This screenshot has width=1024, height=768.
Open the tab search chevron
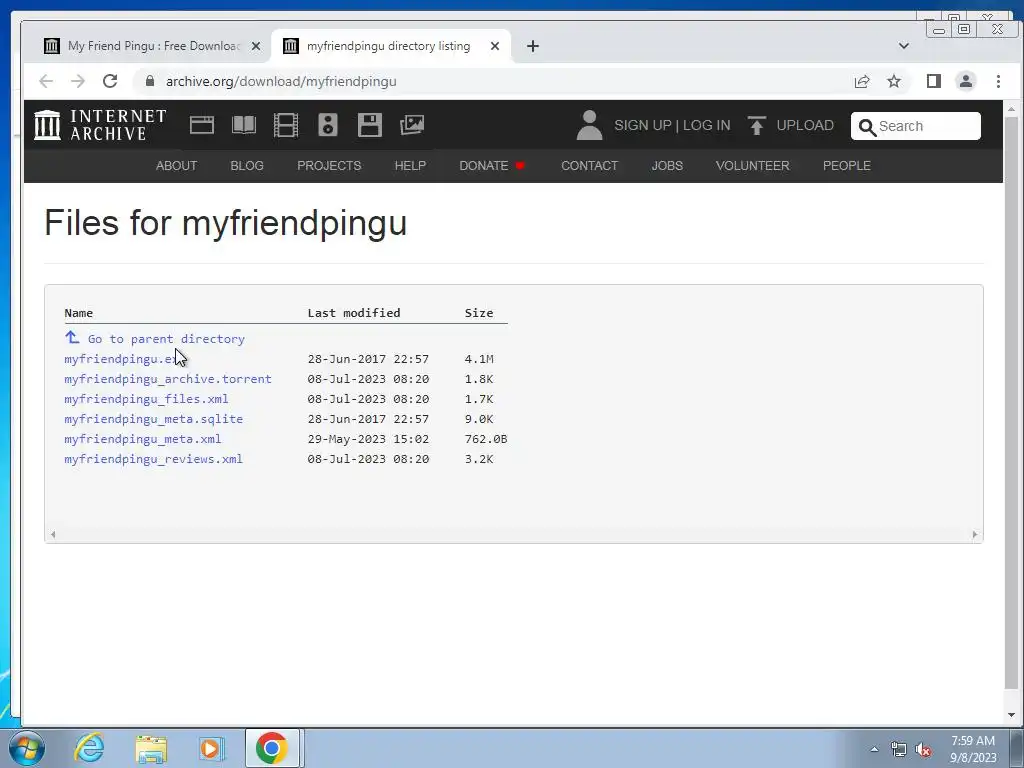[904, 46]
